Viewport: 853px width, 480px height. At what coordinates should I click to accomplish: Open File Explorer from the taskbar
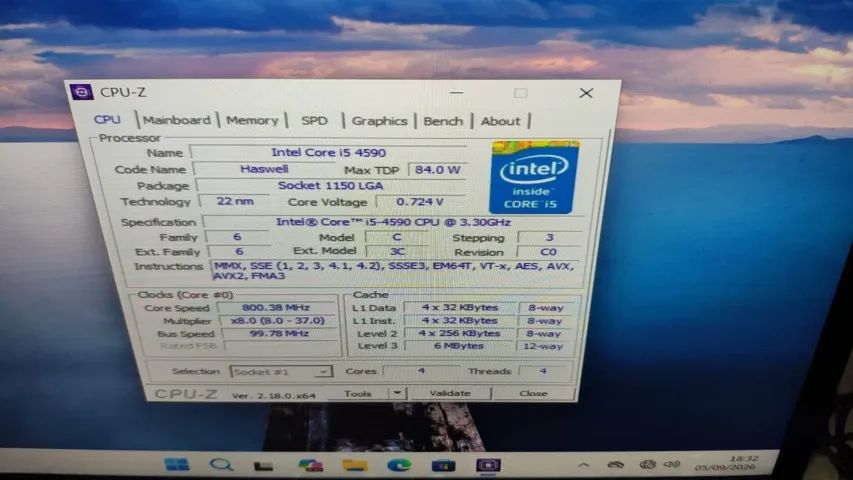click(x=355, y=465)
